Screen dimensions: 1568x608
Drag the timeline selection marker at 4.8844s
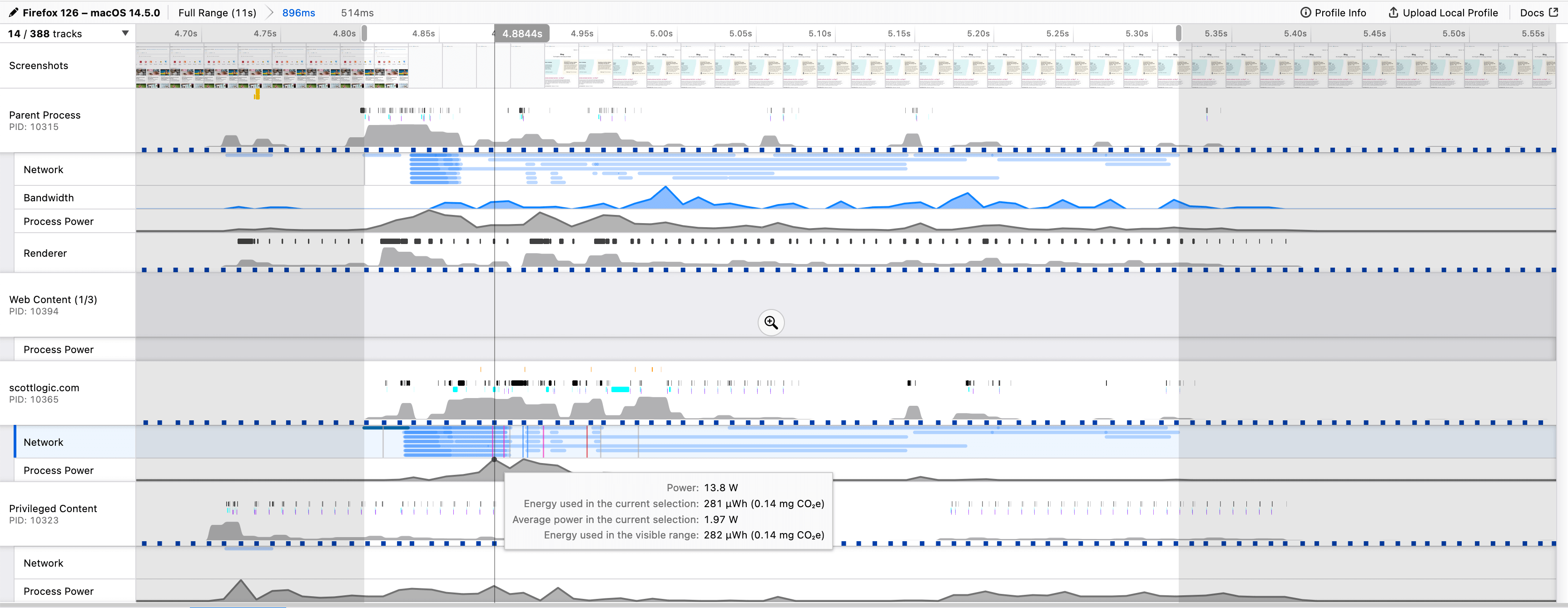495,34
